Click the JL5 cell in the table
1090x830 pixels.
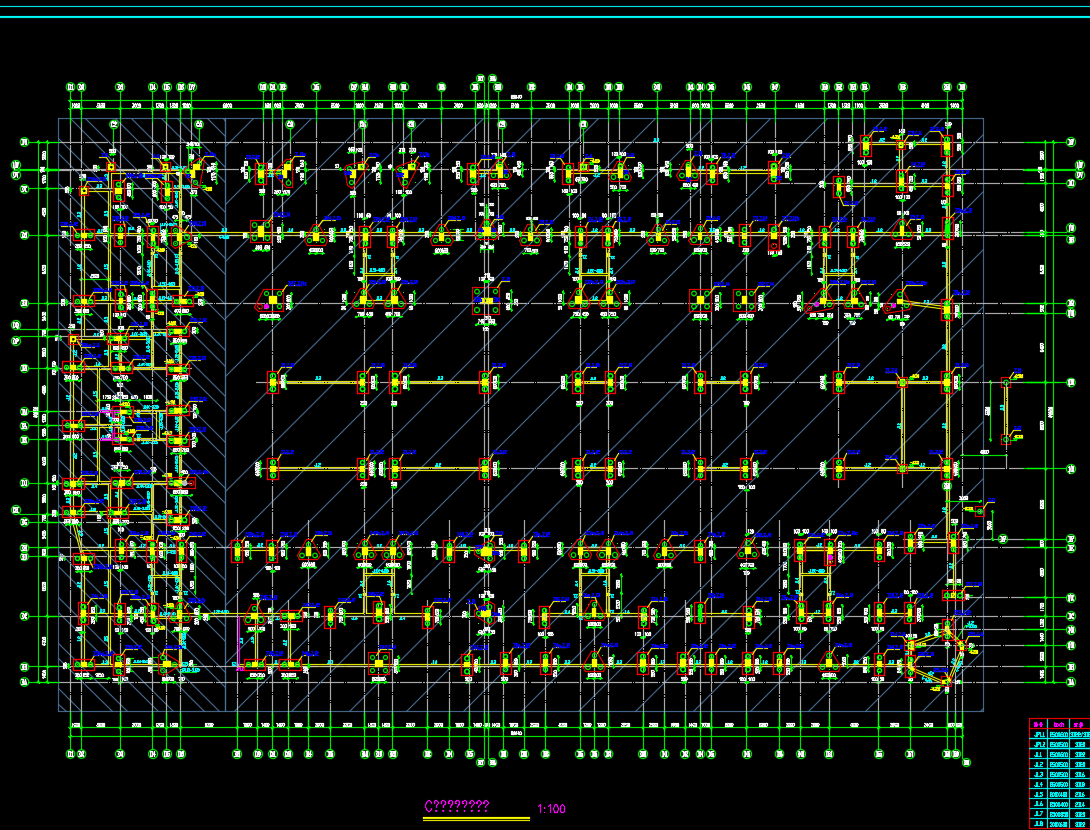point(1038,795)
